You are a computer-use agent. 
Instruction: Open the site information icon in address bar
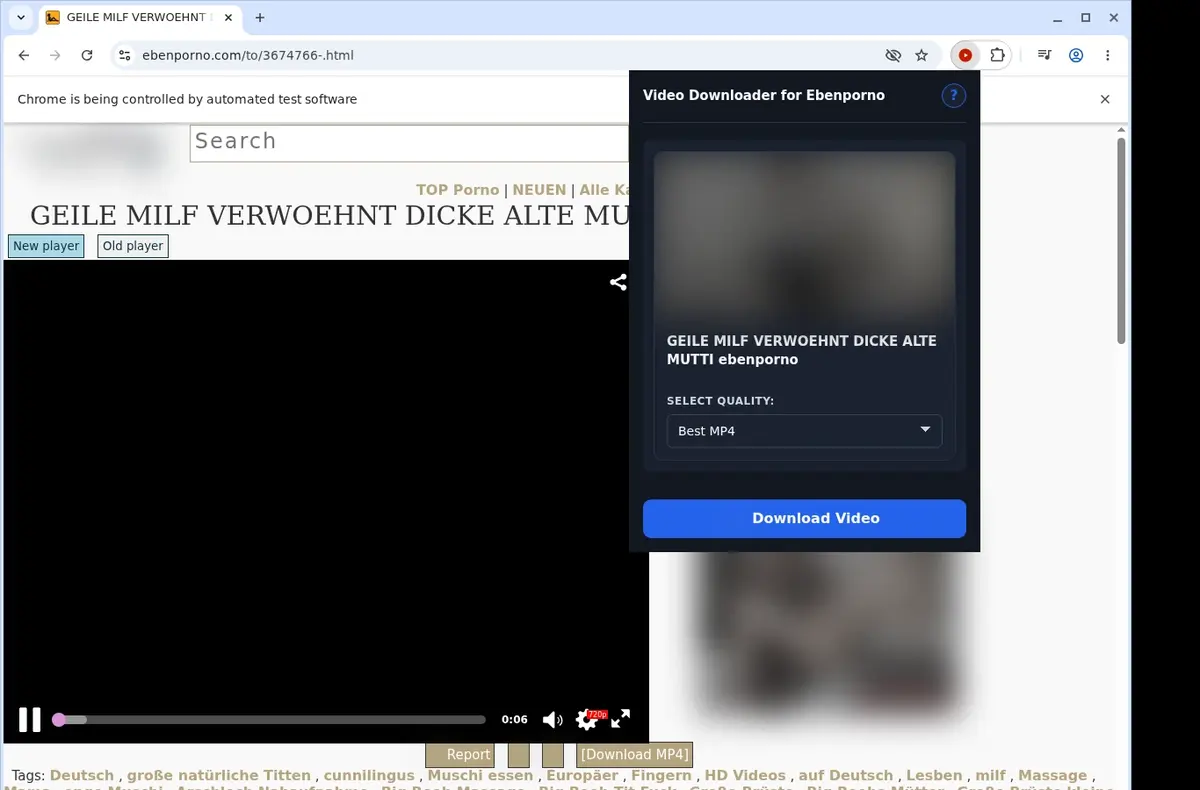[x=123, y=56]
